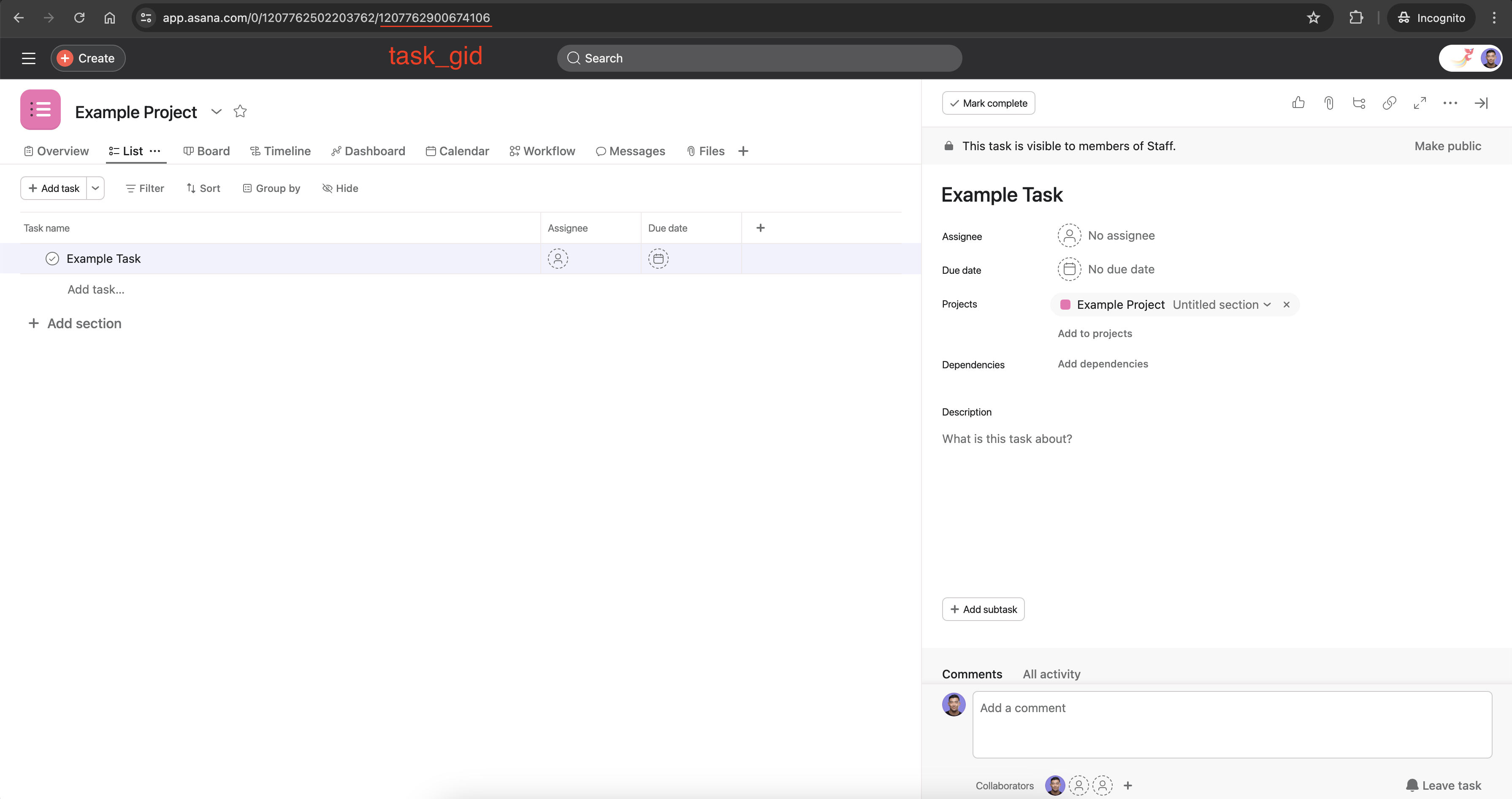
Task: Open the task more-actions ellipsis menu
Action: point(1450,103)
